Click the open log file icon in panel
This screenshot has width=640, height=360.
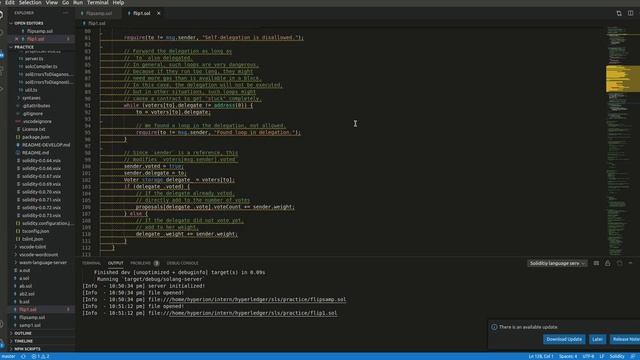coord(620,263)
